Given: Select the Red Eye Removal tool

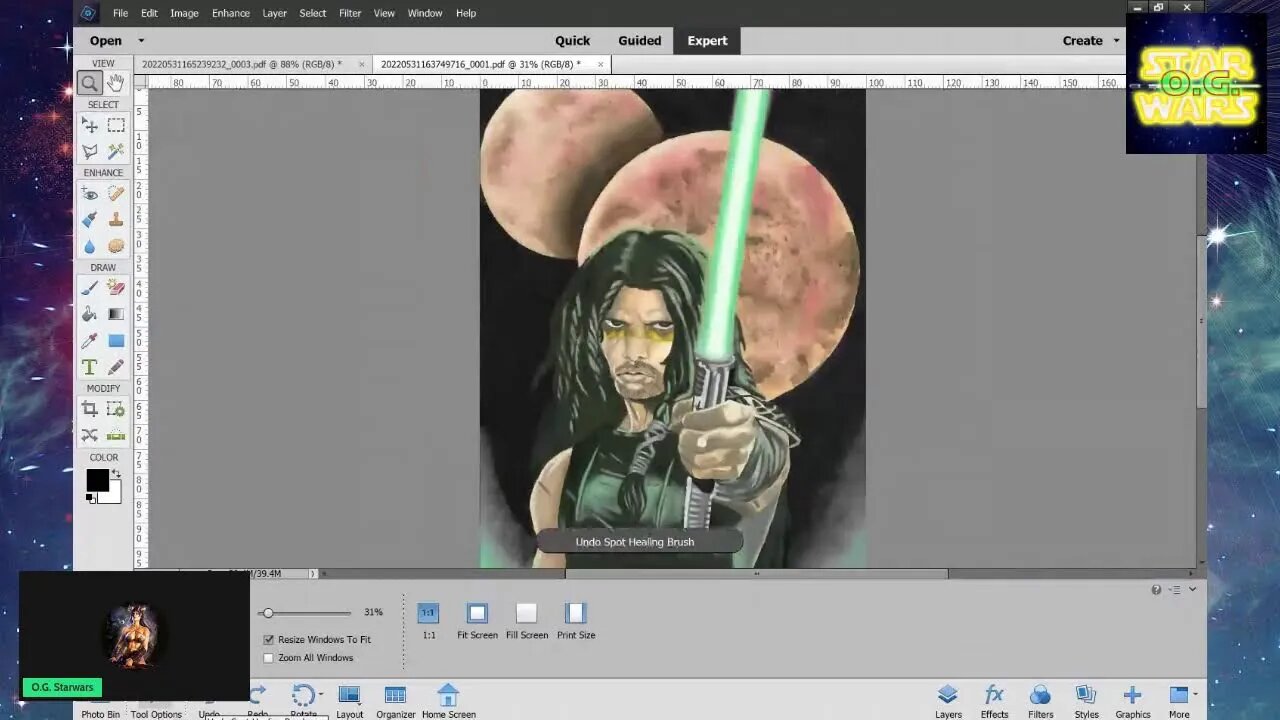Looking at the screenshot, I should (90, 194).
